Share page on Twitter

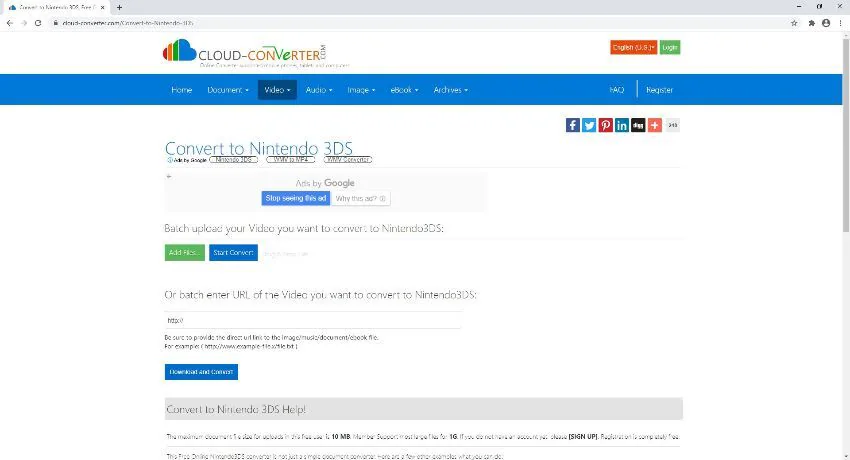pos(589,125)
